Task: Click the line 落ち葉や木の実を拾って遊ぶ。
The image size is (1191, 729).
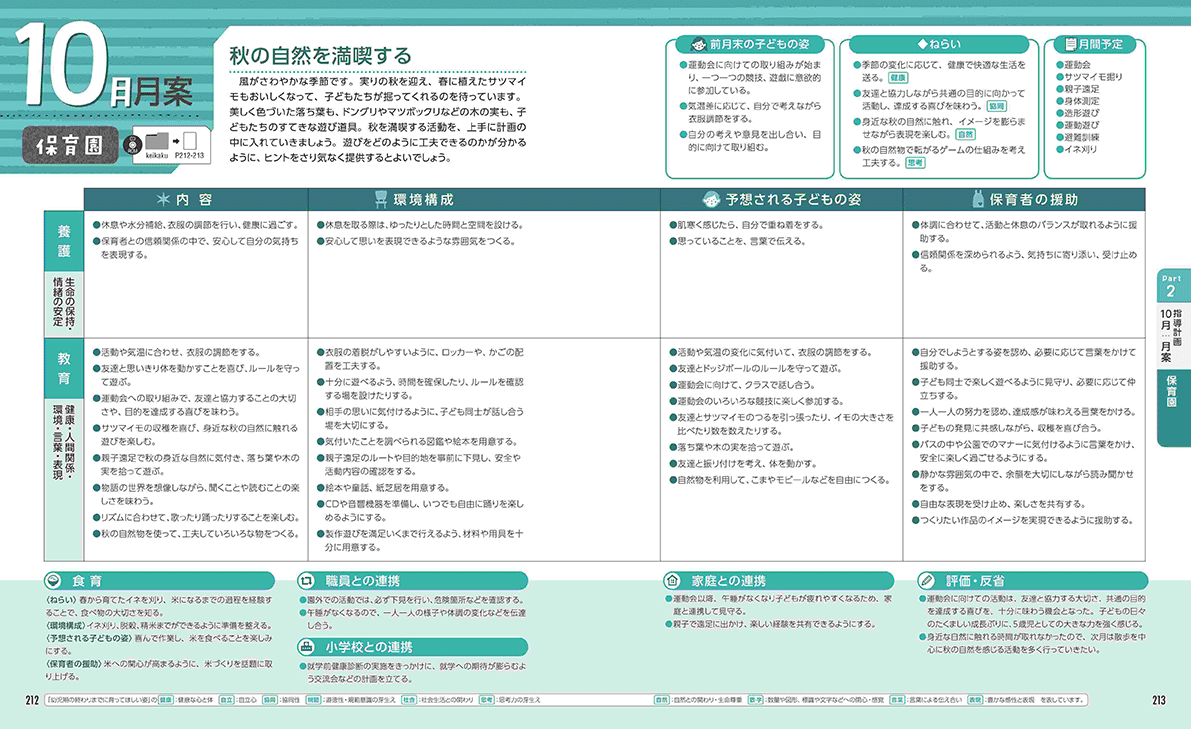Action: (x=731, y=447)
